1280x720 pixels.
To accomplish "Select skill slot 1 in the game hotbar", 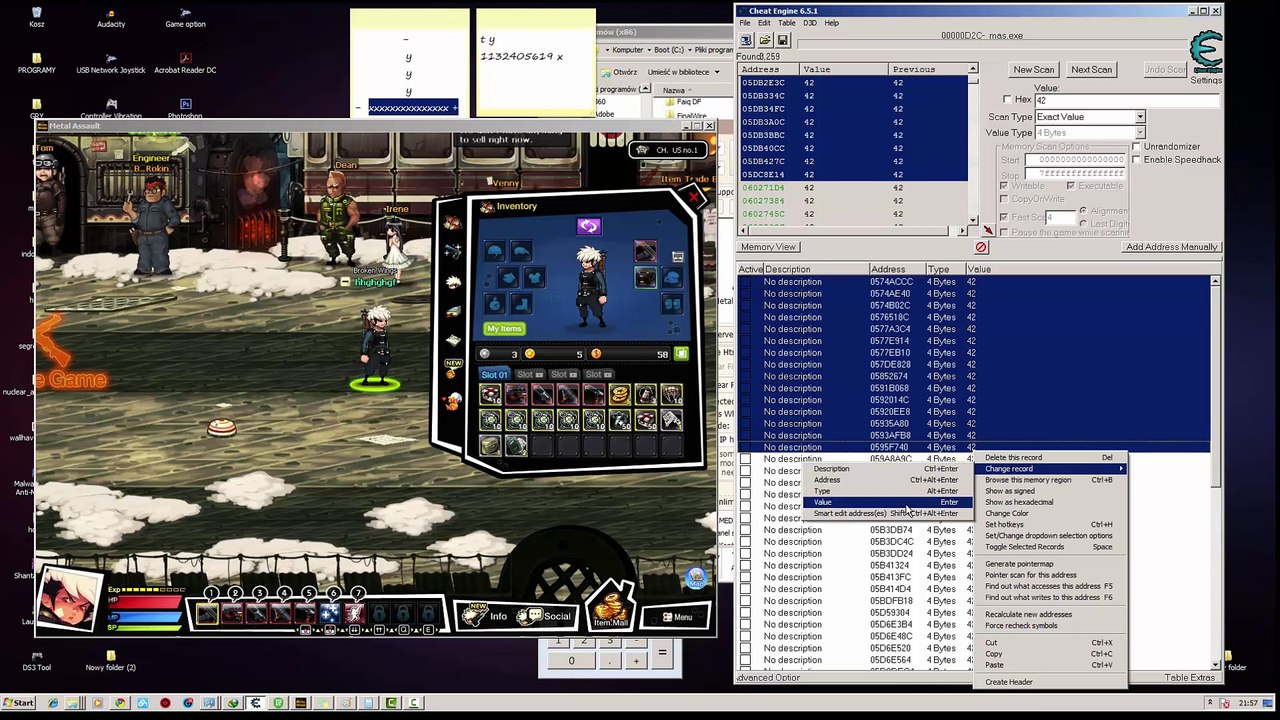I will [x=208, y=613].
